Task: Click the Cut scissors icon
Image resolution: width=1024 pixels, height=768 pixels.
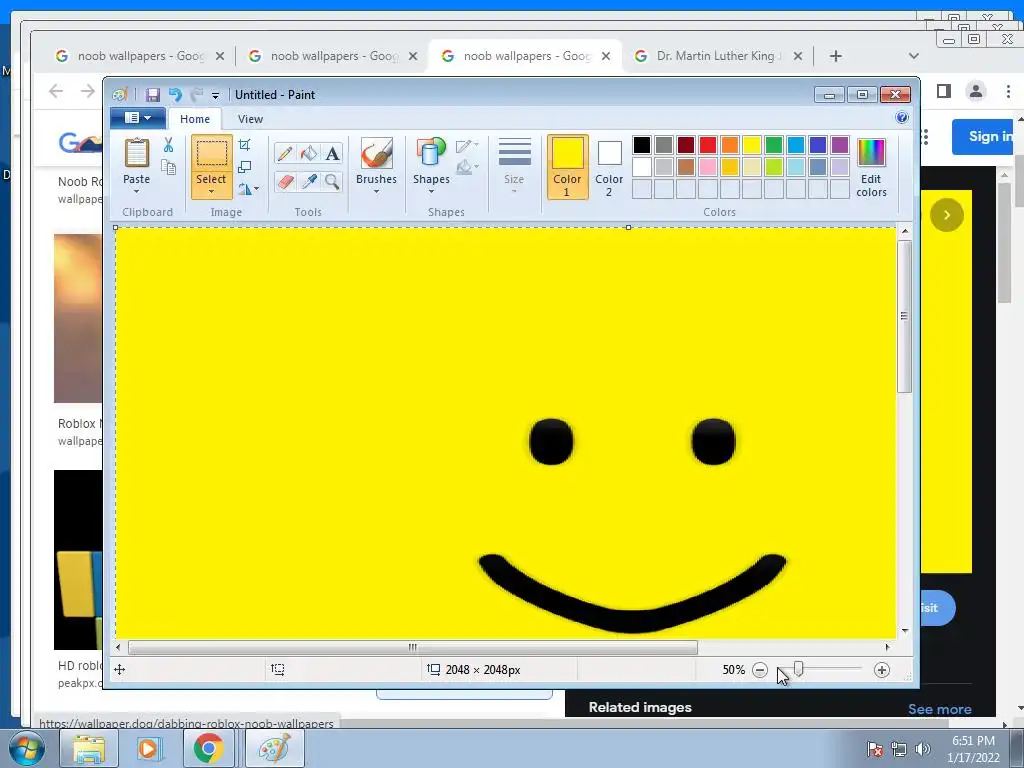Action: coord(168,145)
